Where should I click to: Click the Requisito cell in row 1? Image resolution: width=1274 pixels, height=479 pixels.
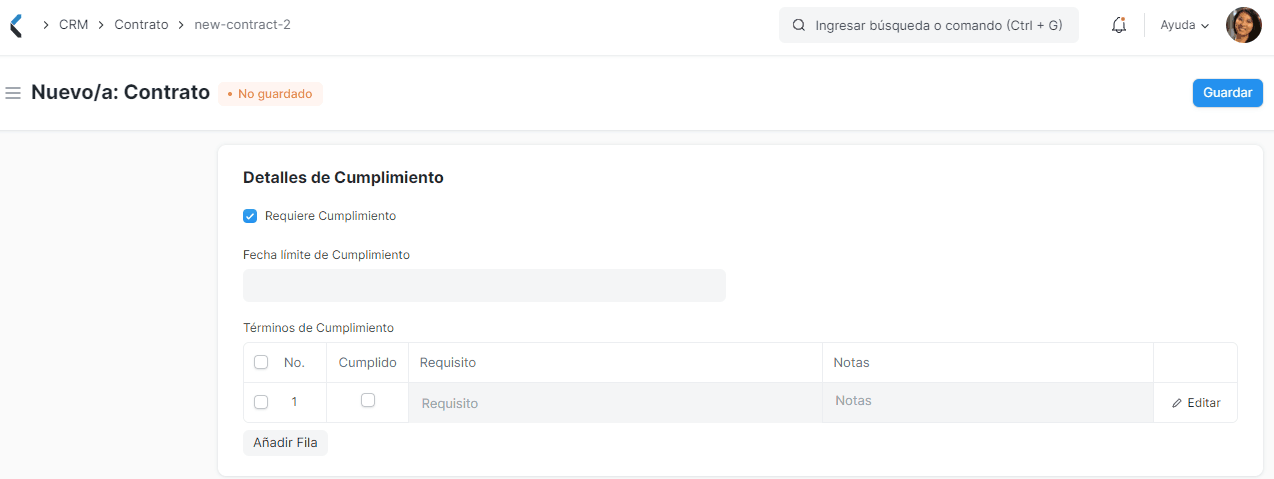tap(615, 403)
